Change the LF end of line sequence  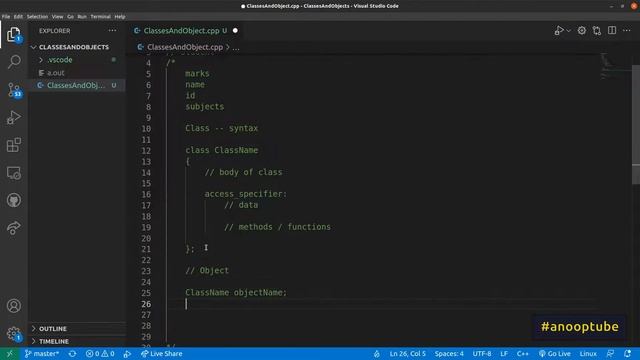[x=504, y=354]
